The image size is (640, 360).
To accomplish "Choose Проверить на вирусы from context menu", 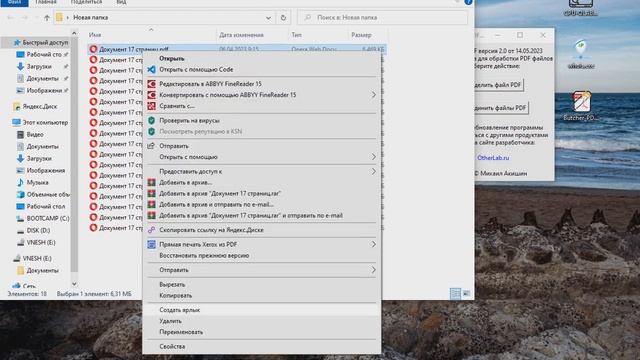I will pos(262,120).
